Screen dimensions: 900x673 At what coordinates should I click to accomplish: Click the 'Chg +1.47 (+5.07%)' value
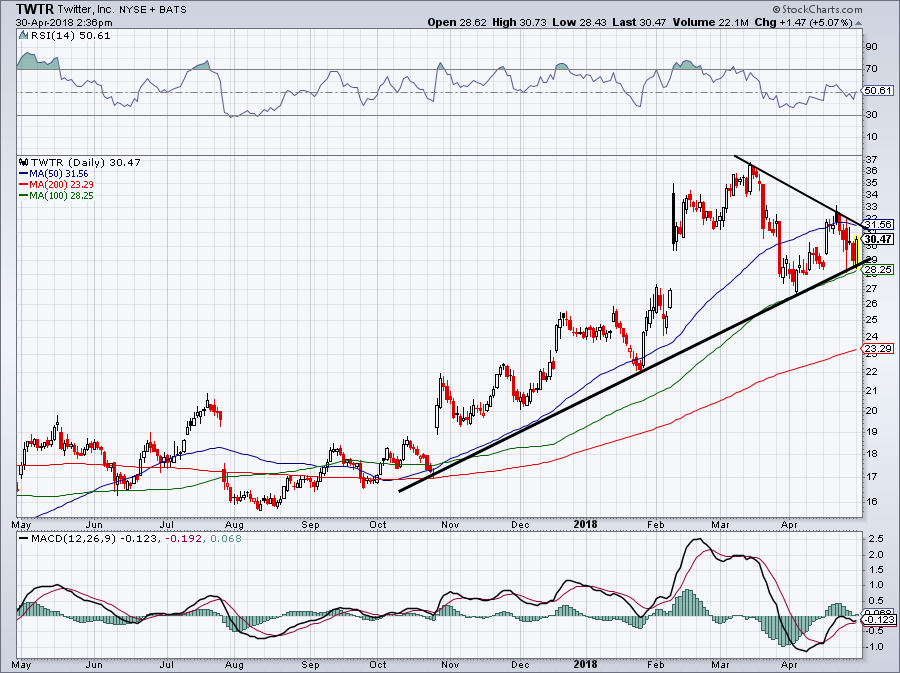[804, 23]
